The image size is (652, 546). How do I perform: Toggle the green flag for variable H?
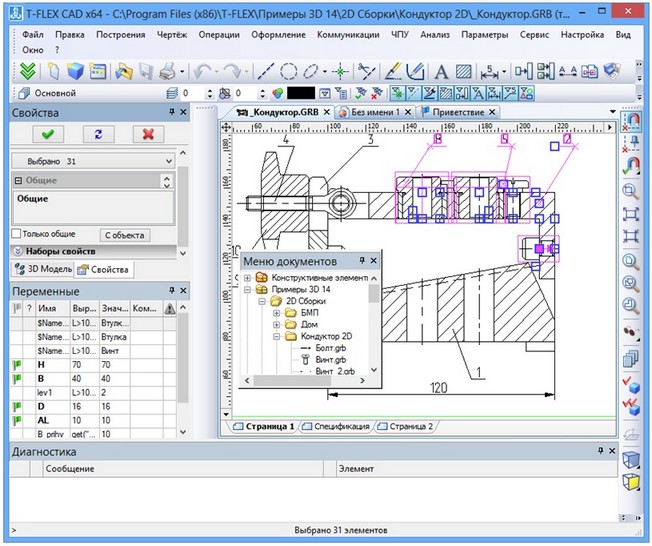coord(17,365)
